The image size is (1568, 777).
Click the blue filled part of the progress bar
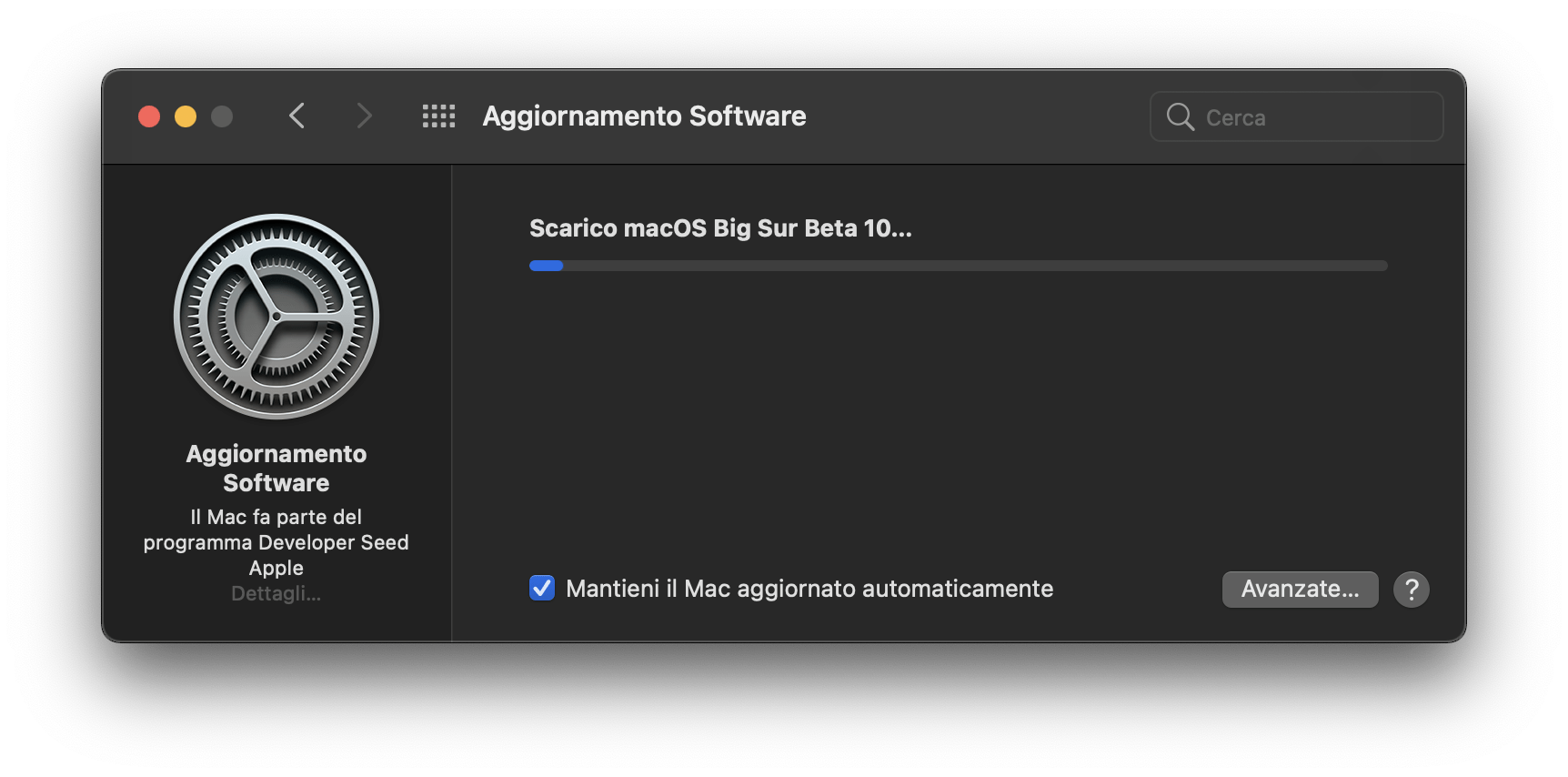tap(546, 266)
